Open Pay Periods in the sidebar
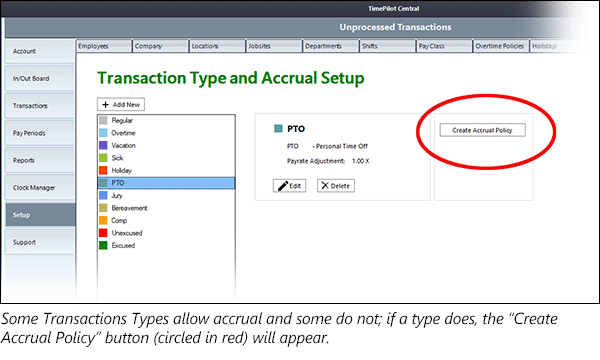Viewport: 600px width, 360px height. pyautogui.click(x=40, y=133)
